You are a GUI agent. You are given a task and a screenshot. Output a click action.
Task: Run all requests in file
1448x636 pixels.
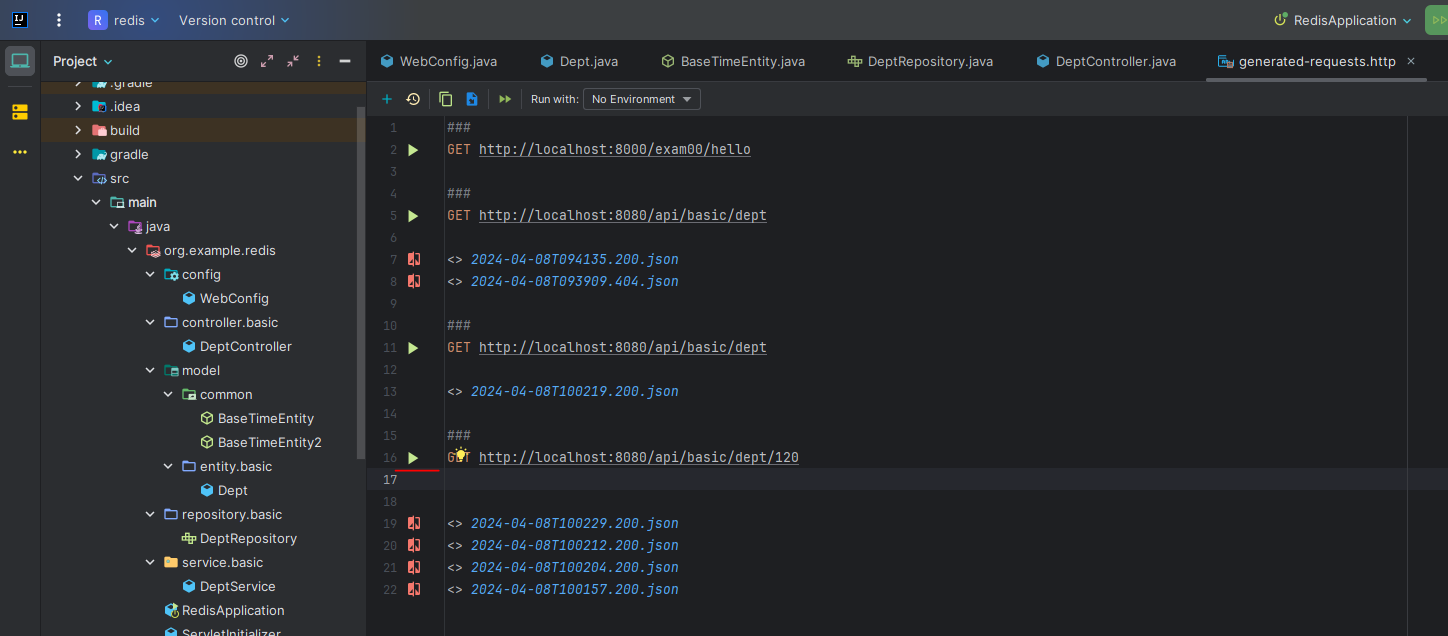[x=505, y=99]
